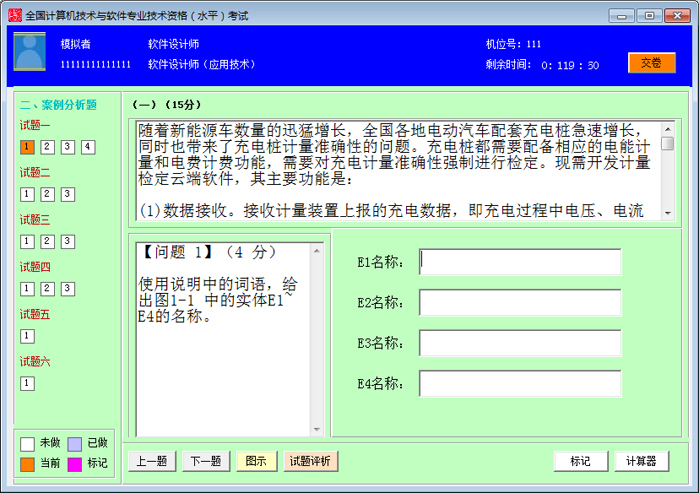This screenshot has height=493, width=699.
Task: Select question 1 under 试题四
Action: pos(27,288)
